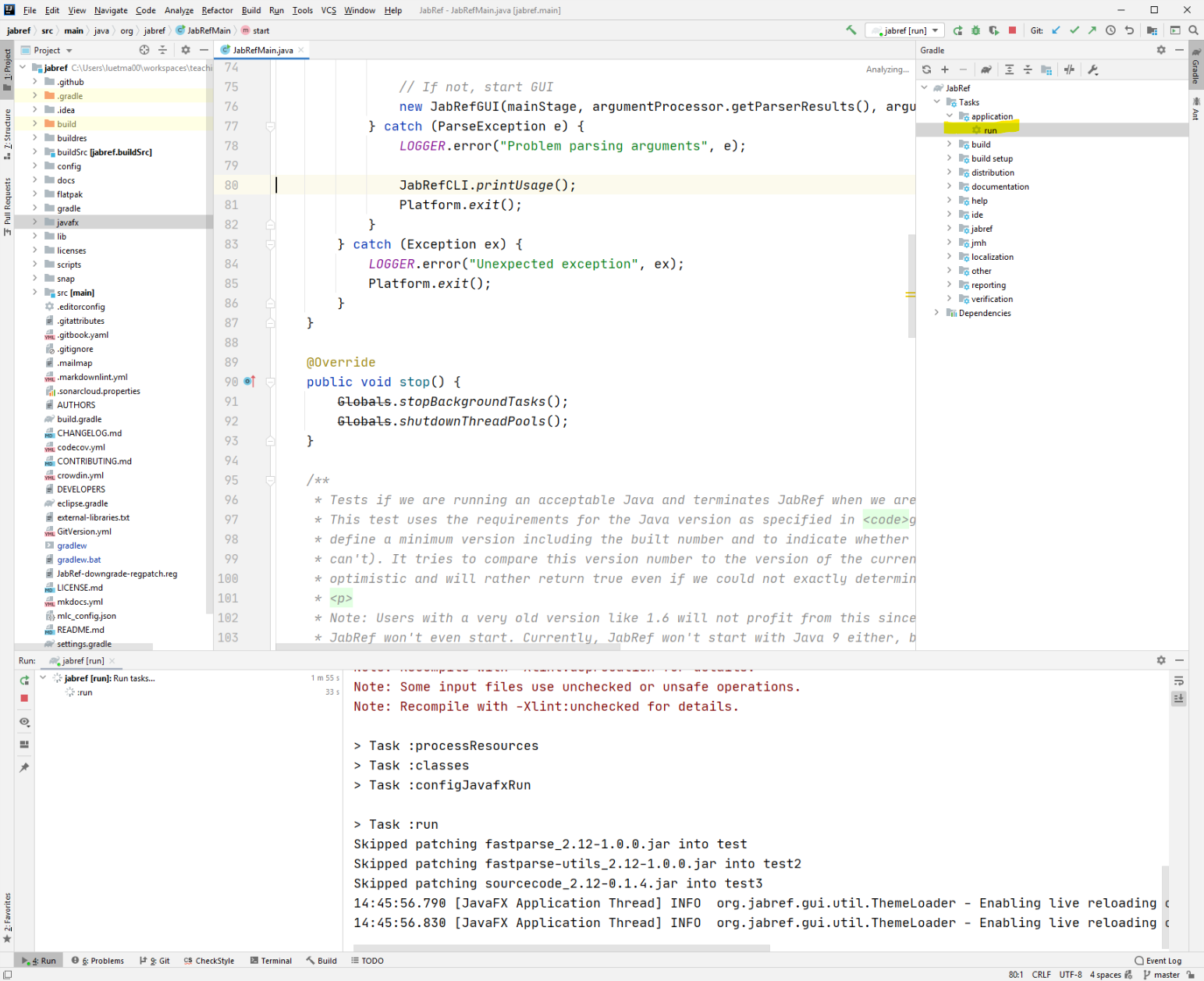
Task: Toggle the Ant tool window stripe button
Action: click(1195, 108)
